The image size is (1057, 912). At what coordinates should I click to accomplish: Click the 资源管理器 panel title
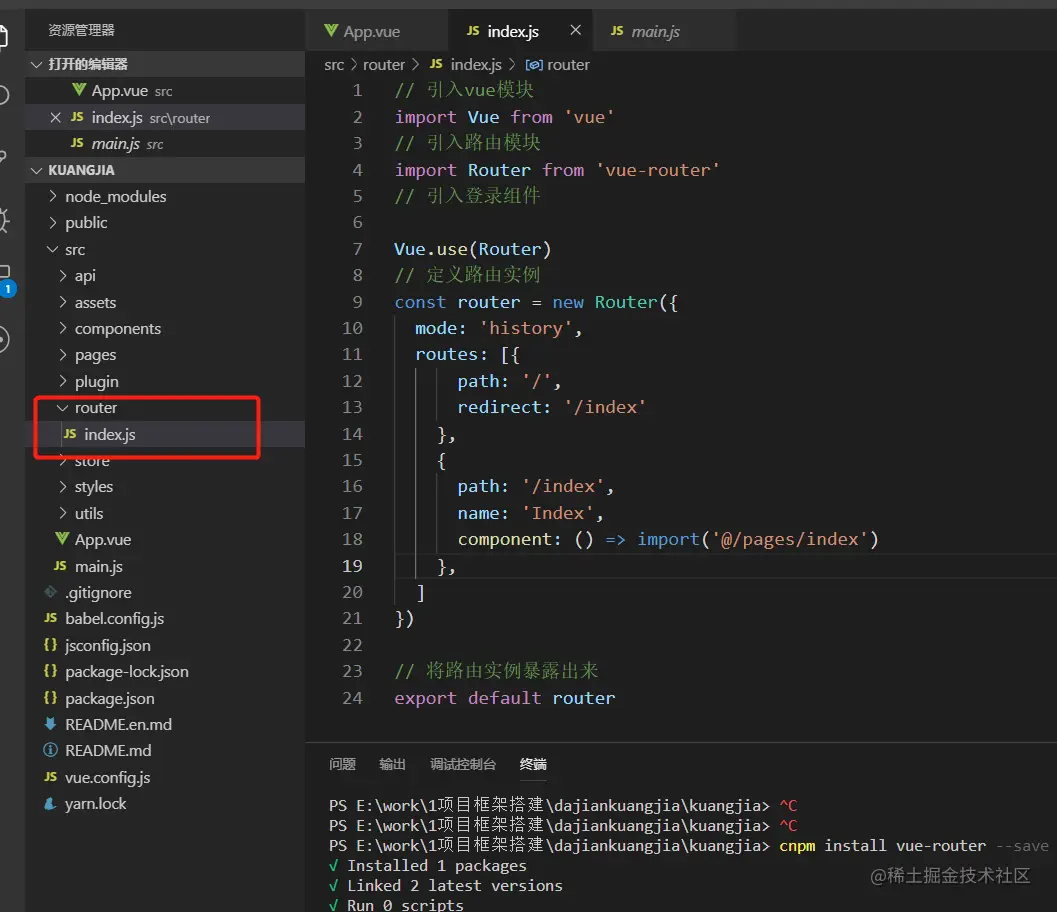[x=82, y=30]
